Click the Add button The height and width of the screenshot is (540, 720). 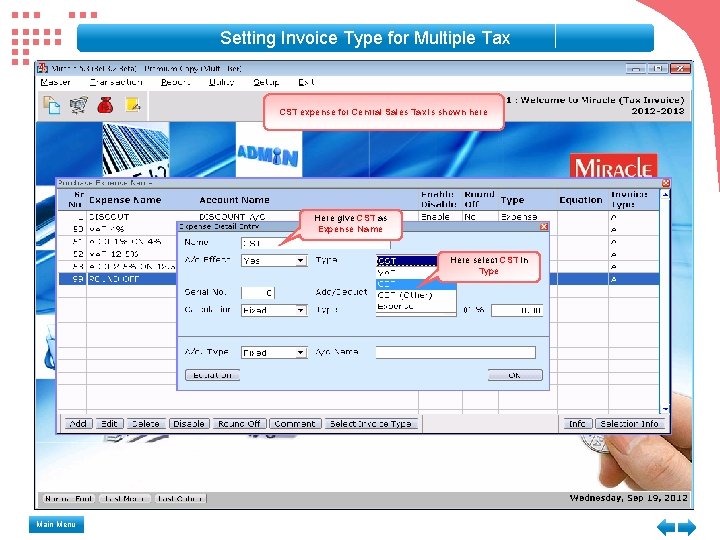tap(79, 423)
